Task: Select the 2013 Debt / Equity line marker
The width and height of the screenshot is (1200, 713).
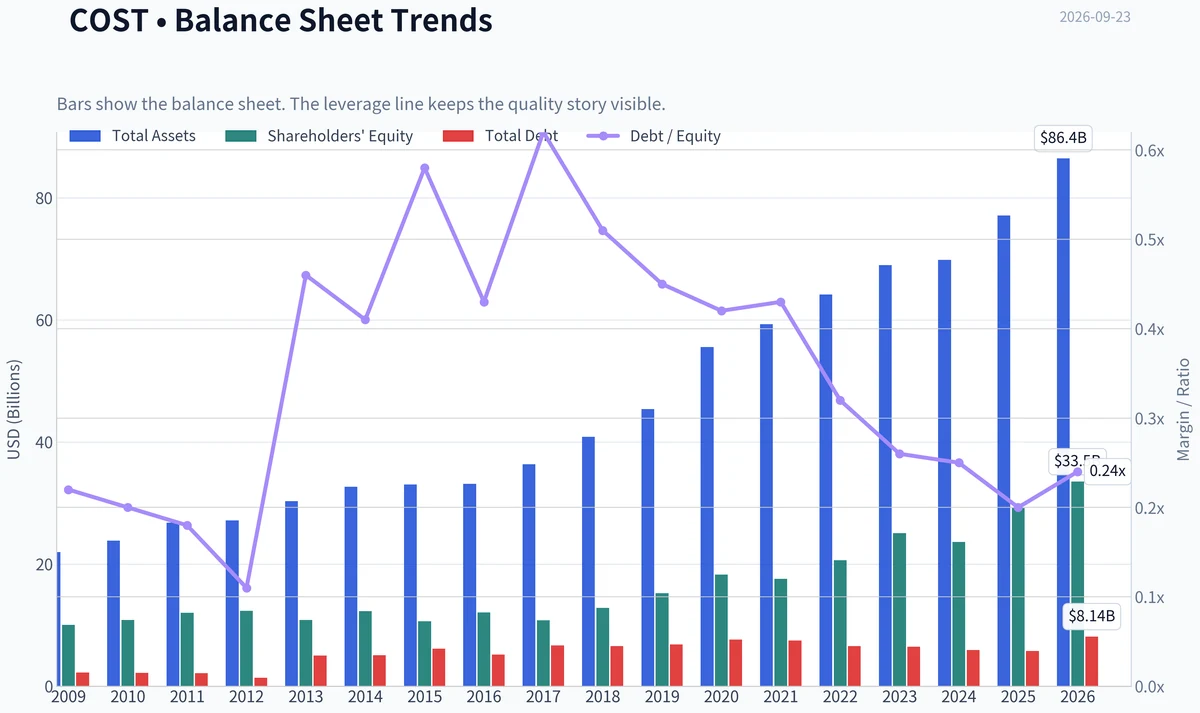Action: pyautogui.click(x=306, y=275)
